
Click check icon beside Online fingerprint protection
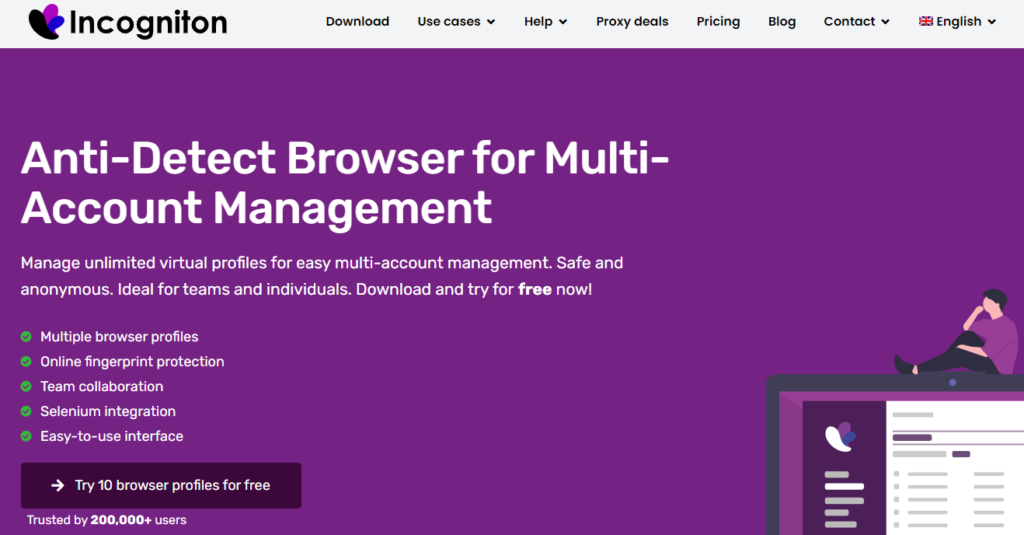(26, 362)
